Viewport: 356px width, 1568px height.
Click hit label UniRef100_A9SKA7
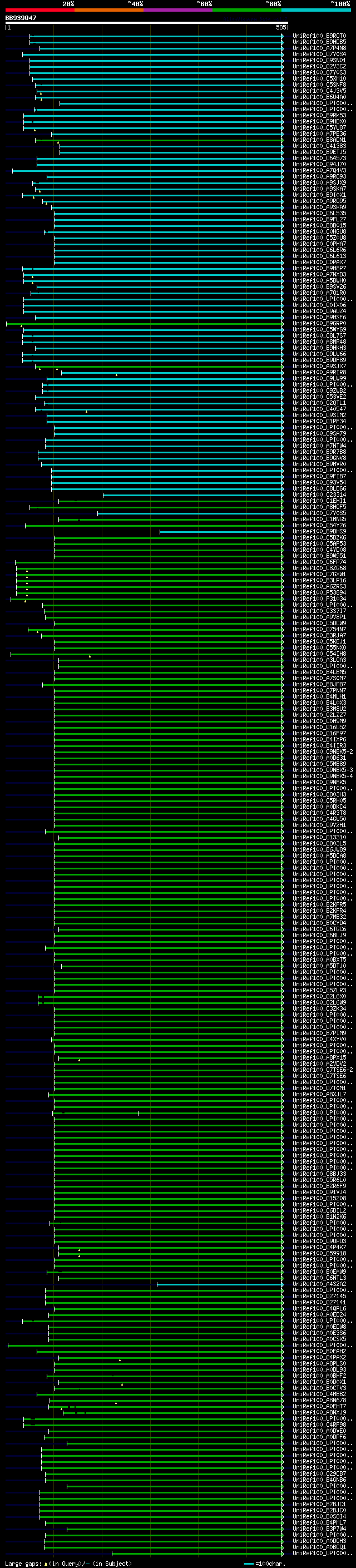319,189
